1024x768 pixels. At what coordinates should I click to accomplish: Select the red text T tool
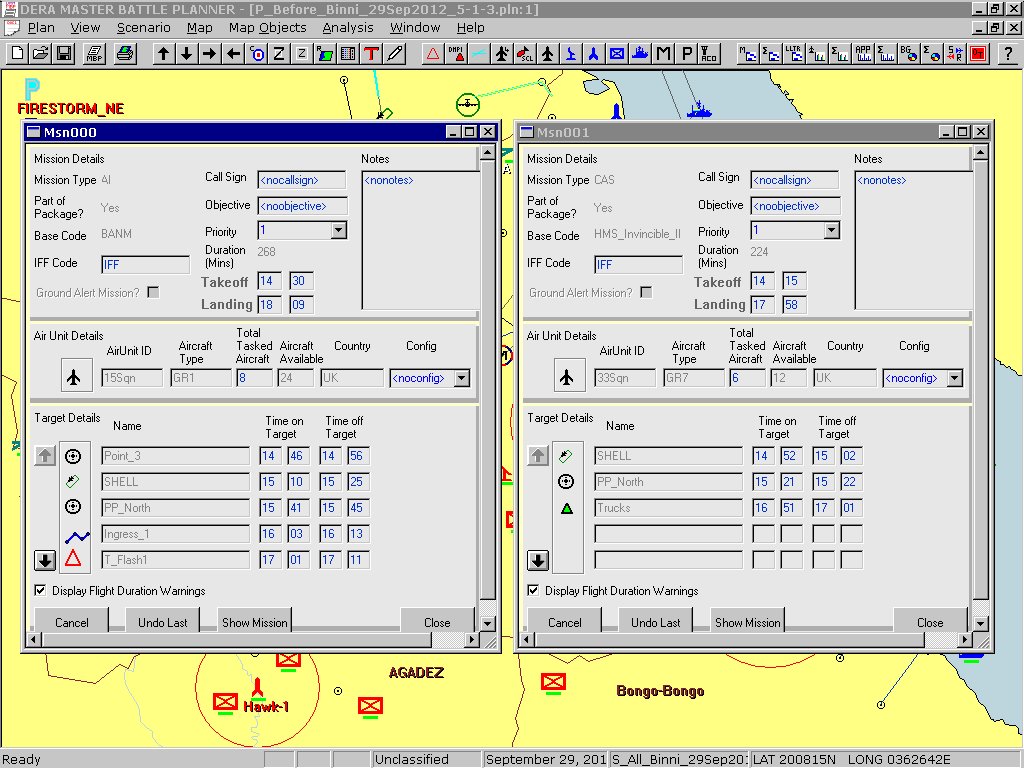(x=371, y=54)
